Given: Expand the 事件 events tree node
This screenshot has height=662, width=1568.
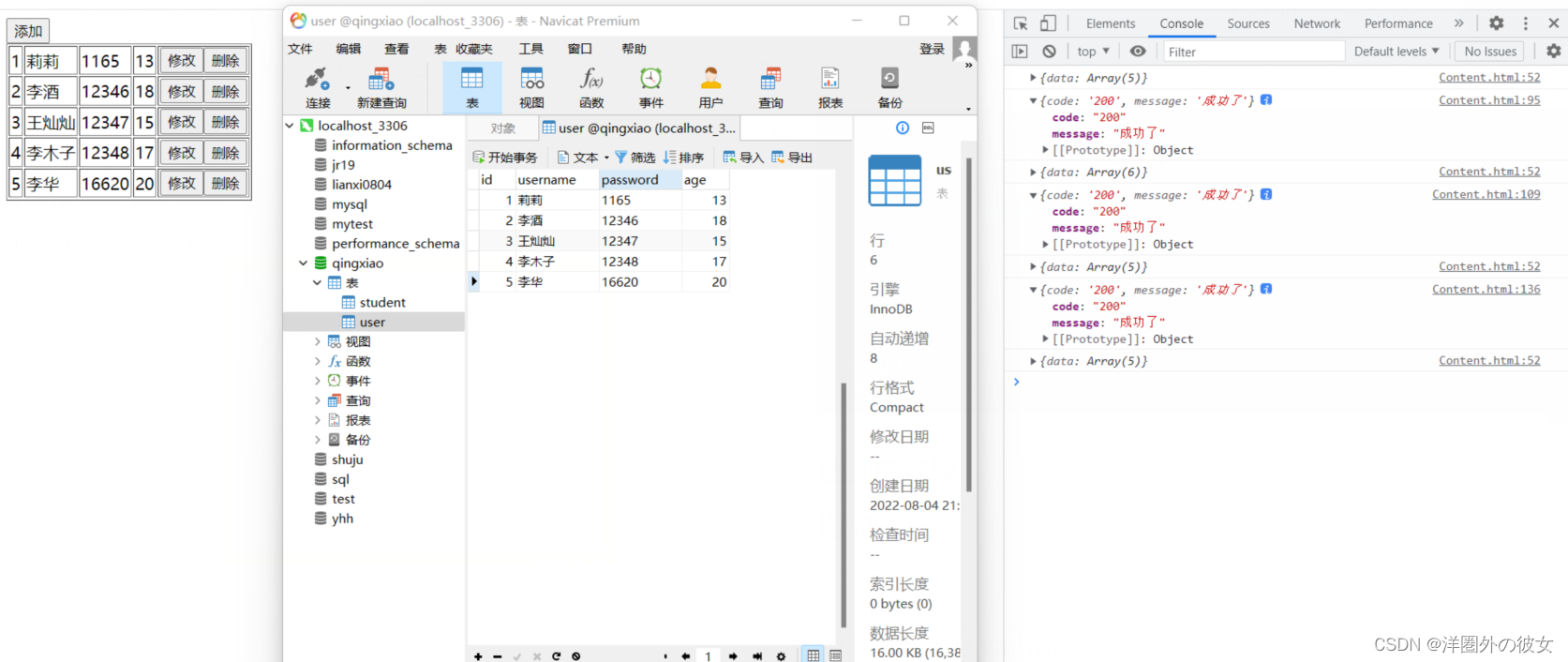Looking at the screenshot, I should (317, 382).
